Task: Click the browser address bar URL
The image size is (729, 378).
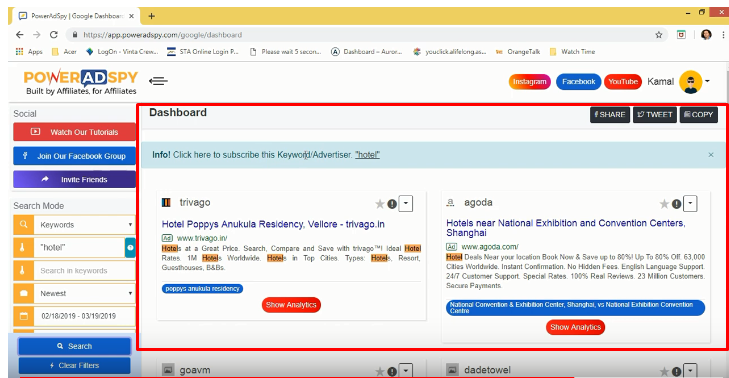Action: 162,35
